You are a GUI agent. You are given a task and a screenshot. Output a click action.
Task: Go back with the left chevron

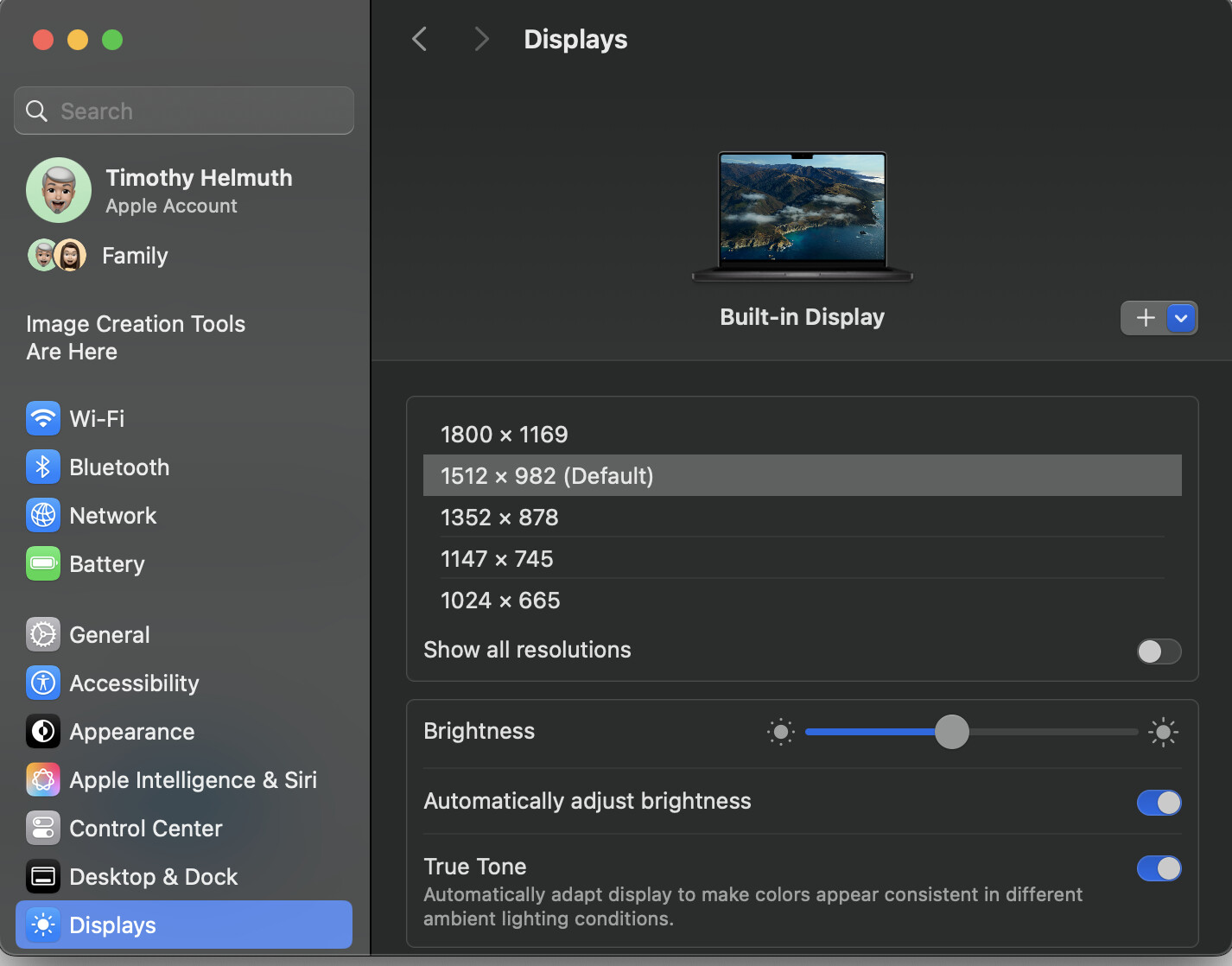coord(420,39)
